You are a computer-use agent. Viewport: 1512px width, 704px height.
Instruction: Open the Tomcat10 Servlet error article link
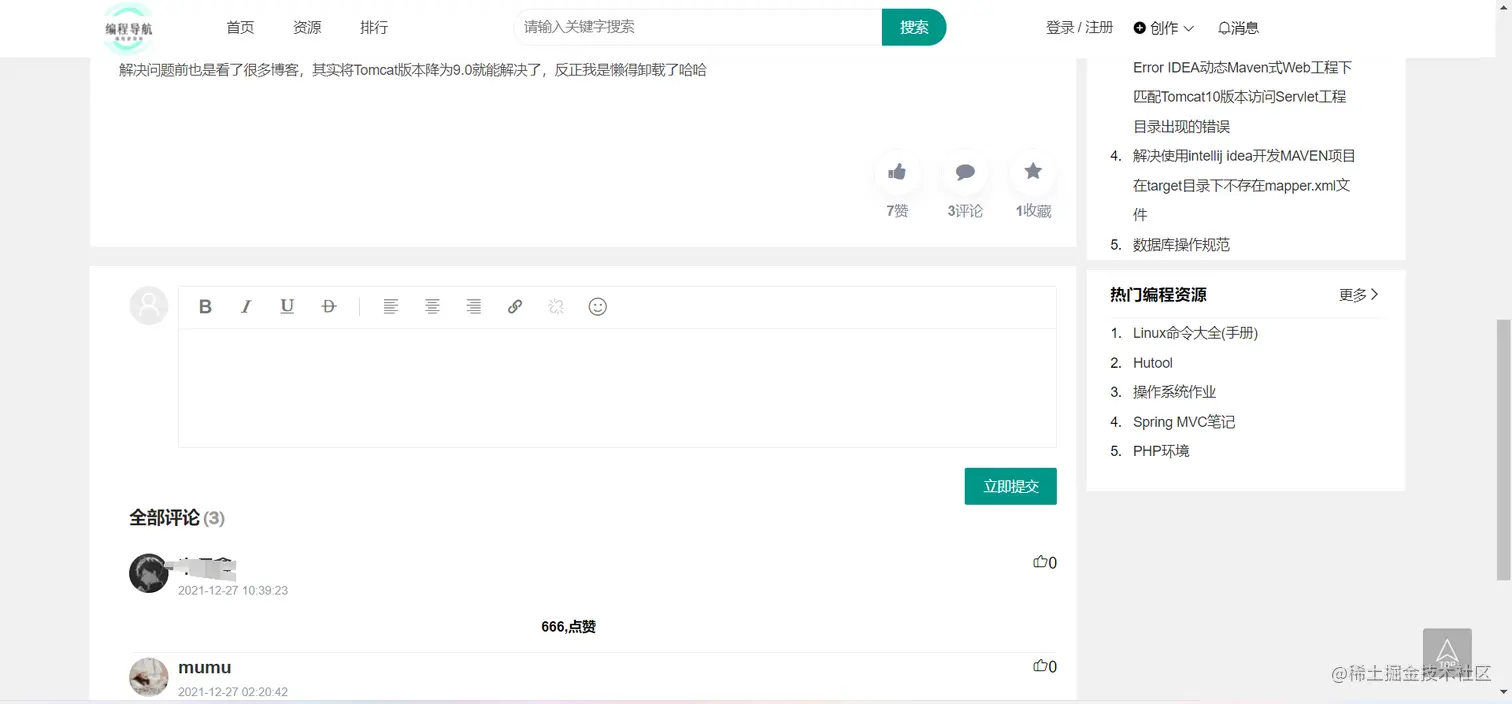point(1242,97)
